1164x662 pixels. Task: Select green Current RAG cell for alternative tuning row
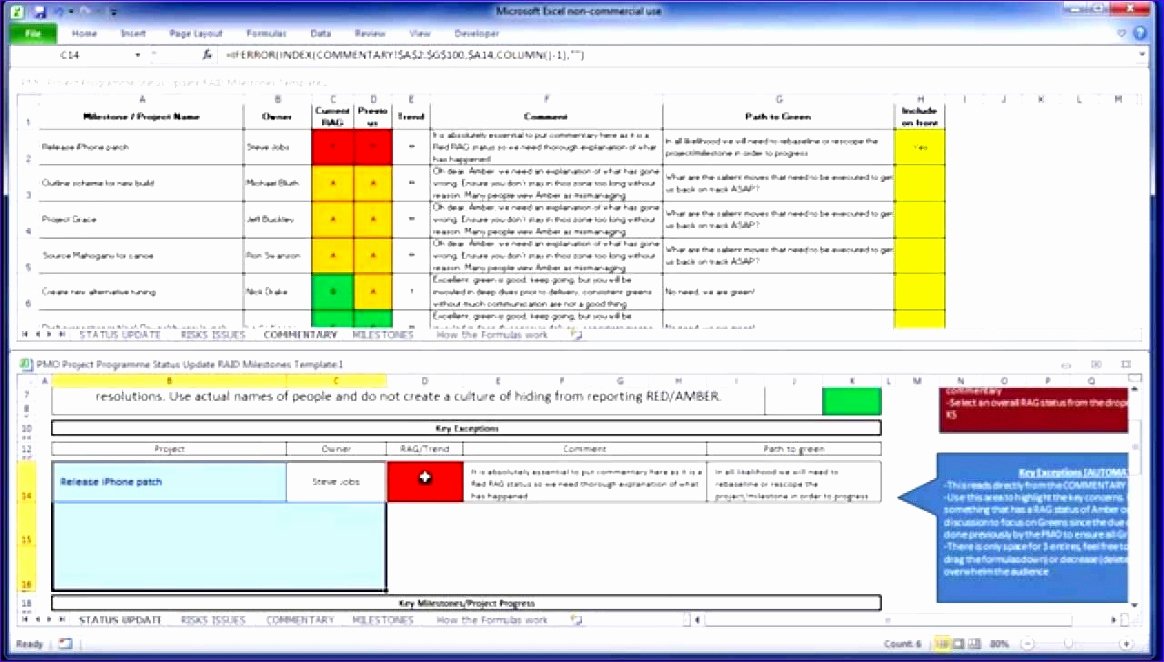pyautogui.click(x=333, y=292)
